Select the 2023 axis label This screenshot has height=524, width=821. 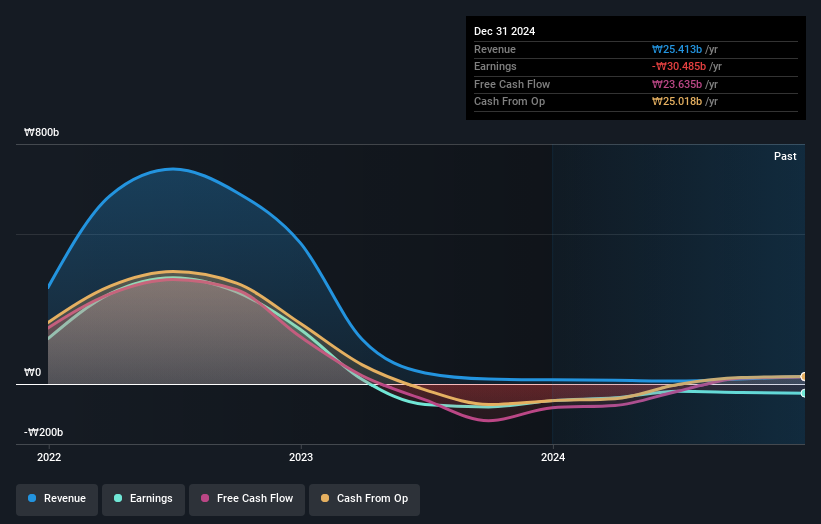click(301, 458)
